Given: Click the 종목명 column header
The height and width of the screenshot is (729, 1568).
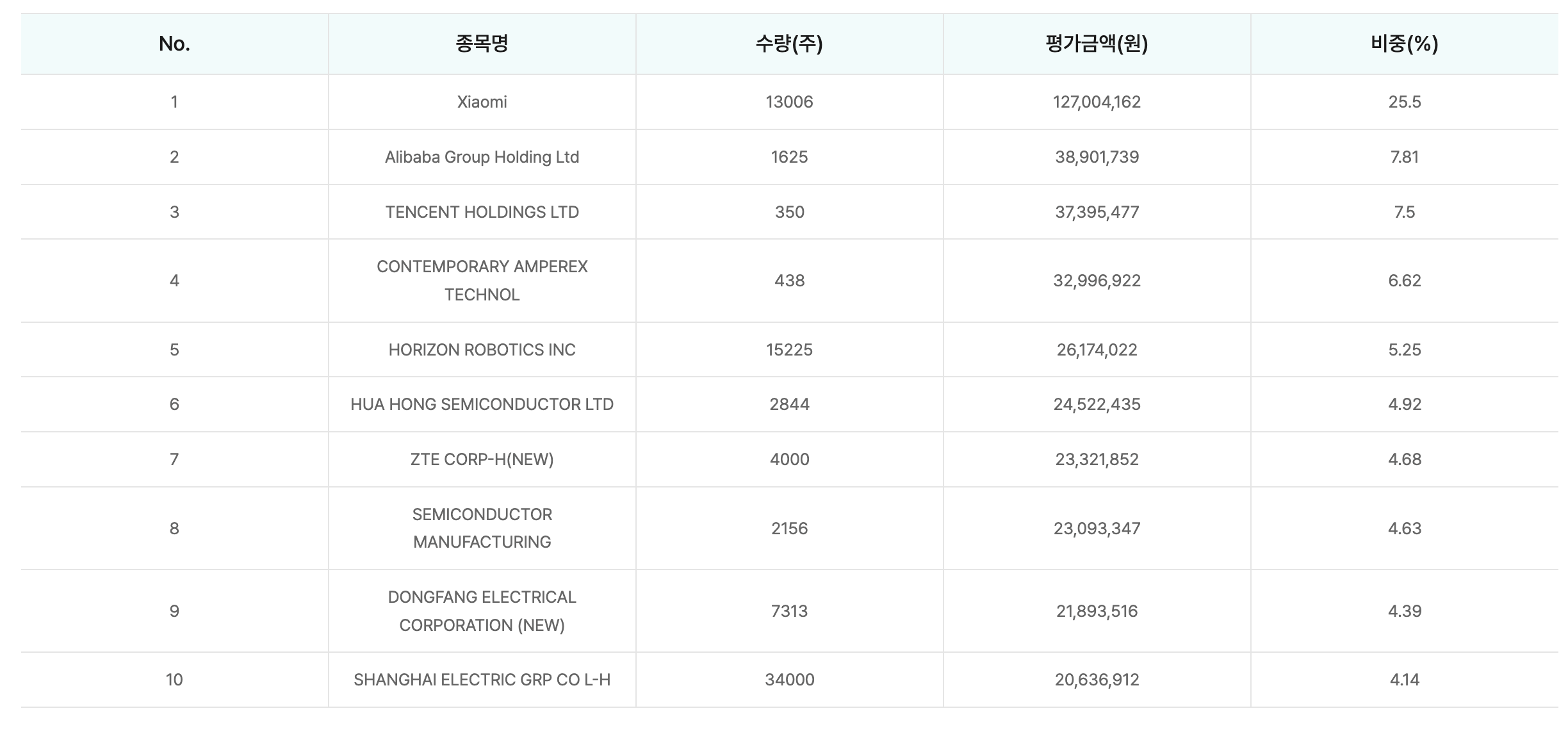Looking at the screenshot, I should [482, 44].
